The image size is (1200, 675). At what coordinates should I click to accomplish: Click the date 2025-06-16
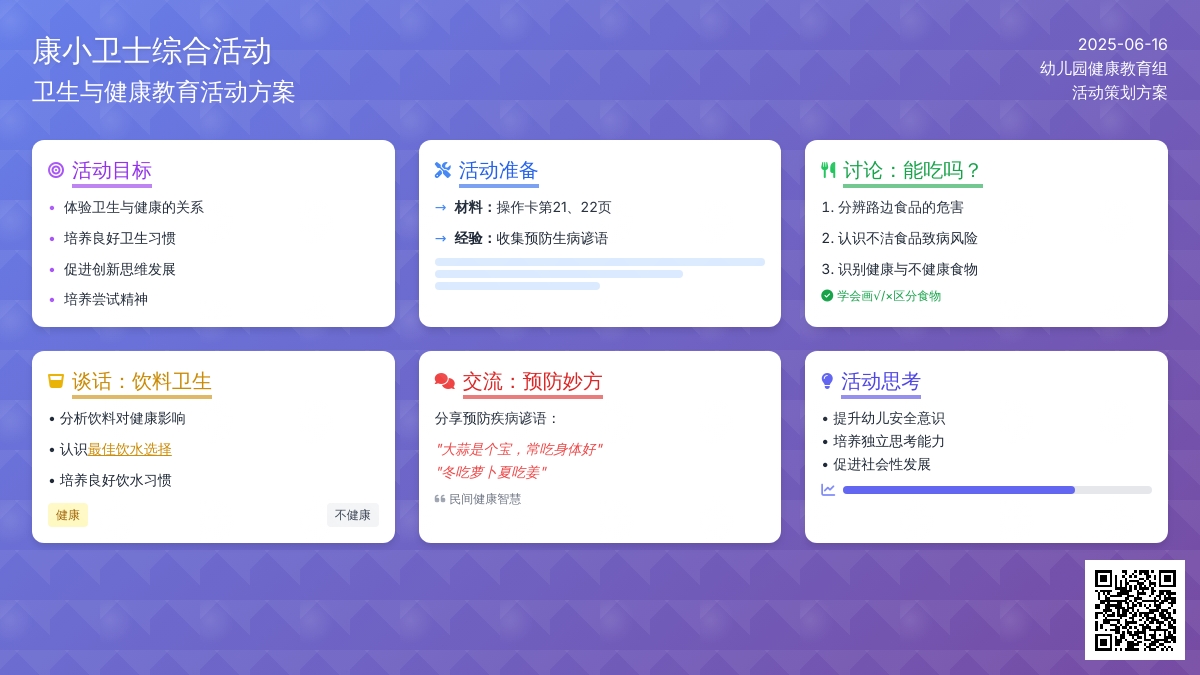point(1123,44)
